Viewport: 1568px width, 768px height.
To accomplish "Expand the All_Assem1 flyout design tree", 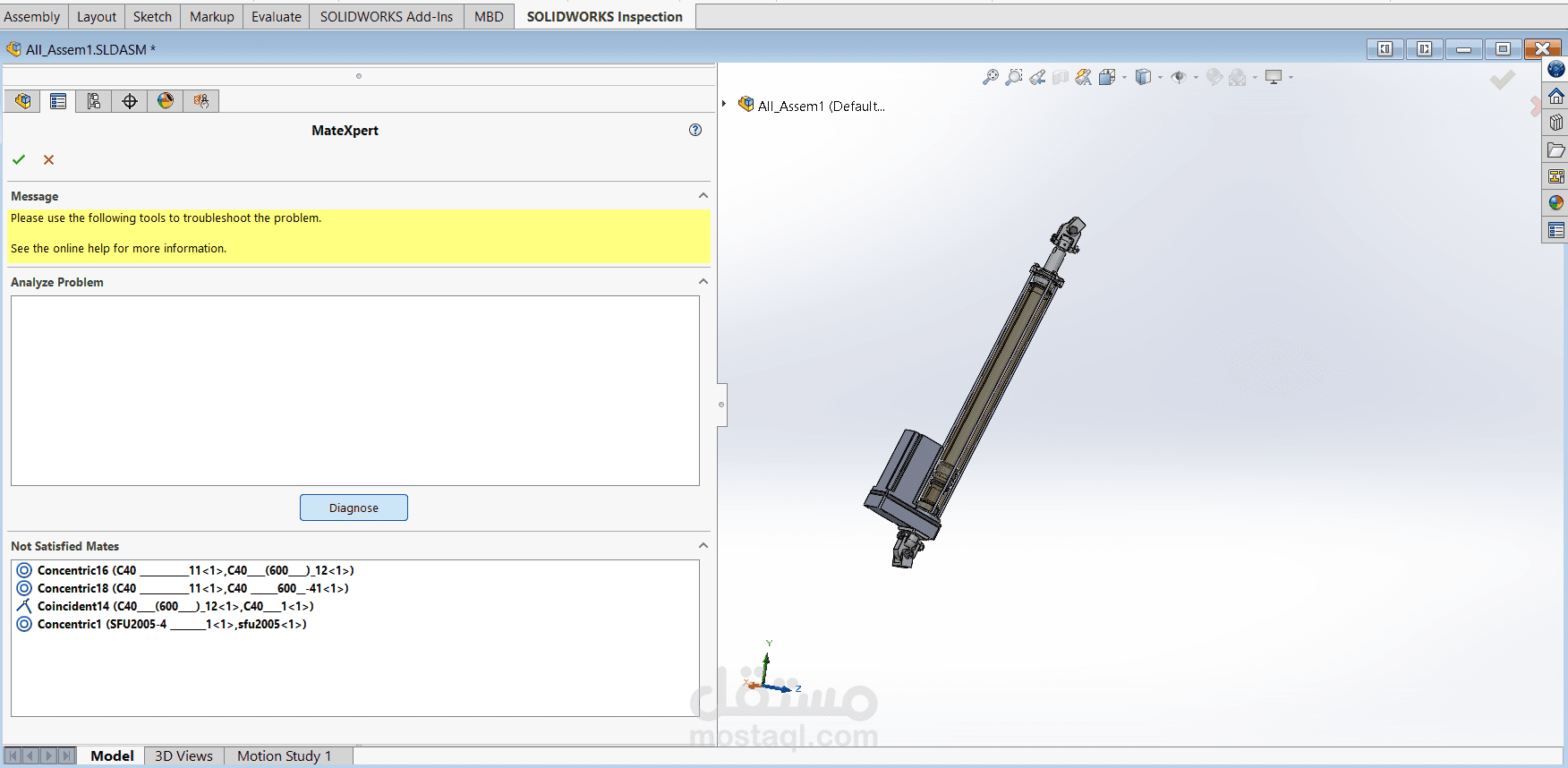I will (x=724, y=104).
